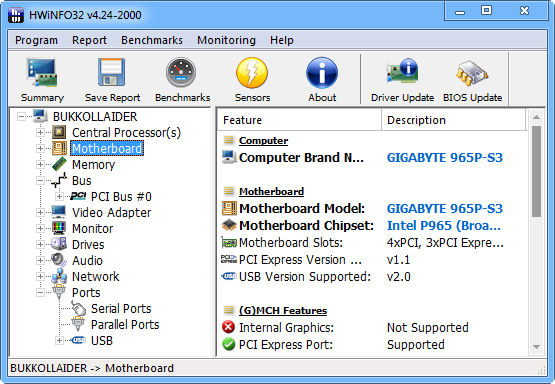Click the status bar path text
This screenshot has width=555, height=384.
tap(92, 368)
